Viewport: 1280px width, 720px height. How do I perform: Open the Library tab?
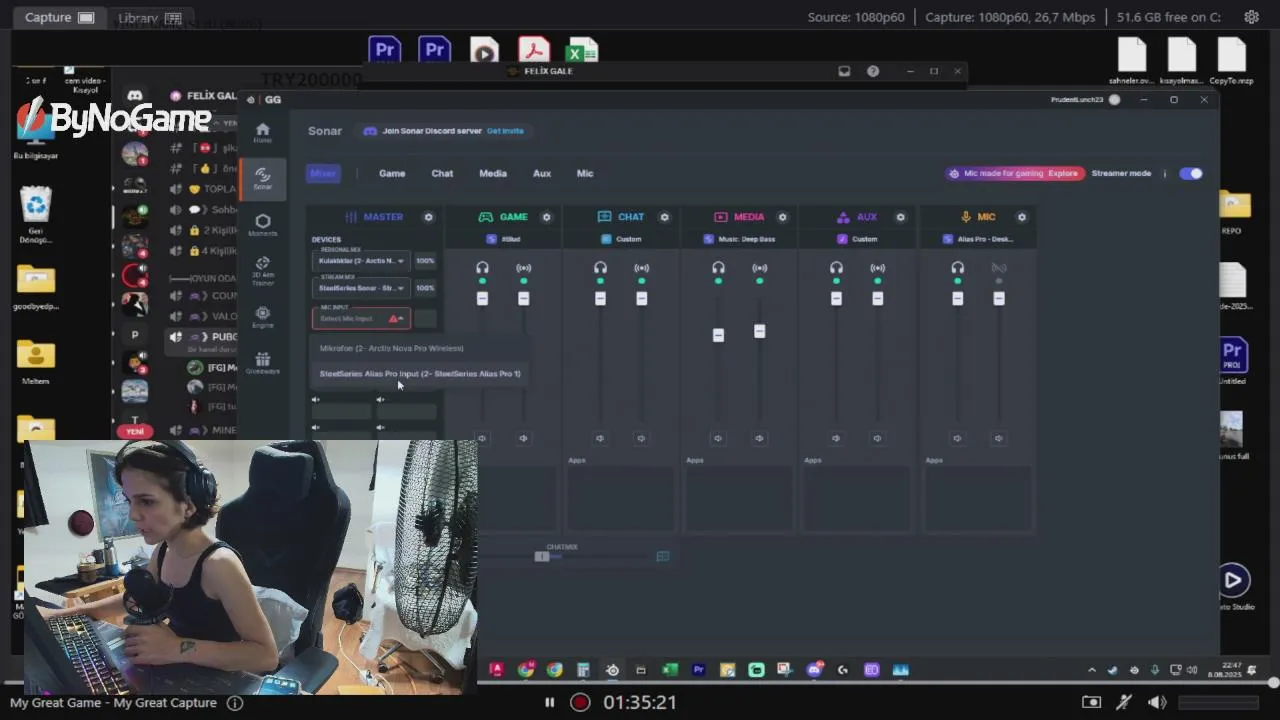(149, 17)
